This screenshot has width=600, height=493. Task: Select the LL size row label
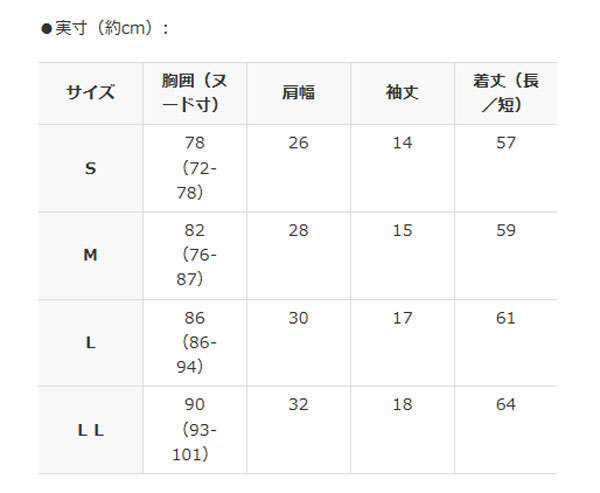(x=91, y=431)
